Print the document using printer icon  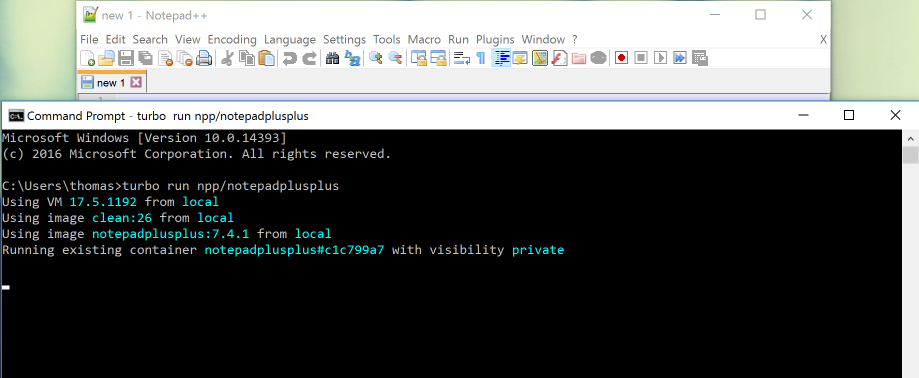pos(203,58)
